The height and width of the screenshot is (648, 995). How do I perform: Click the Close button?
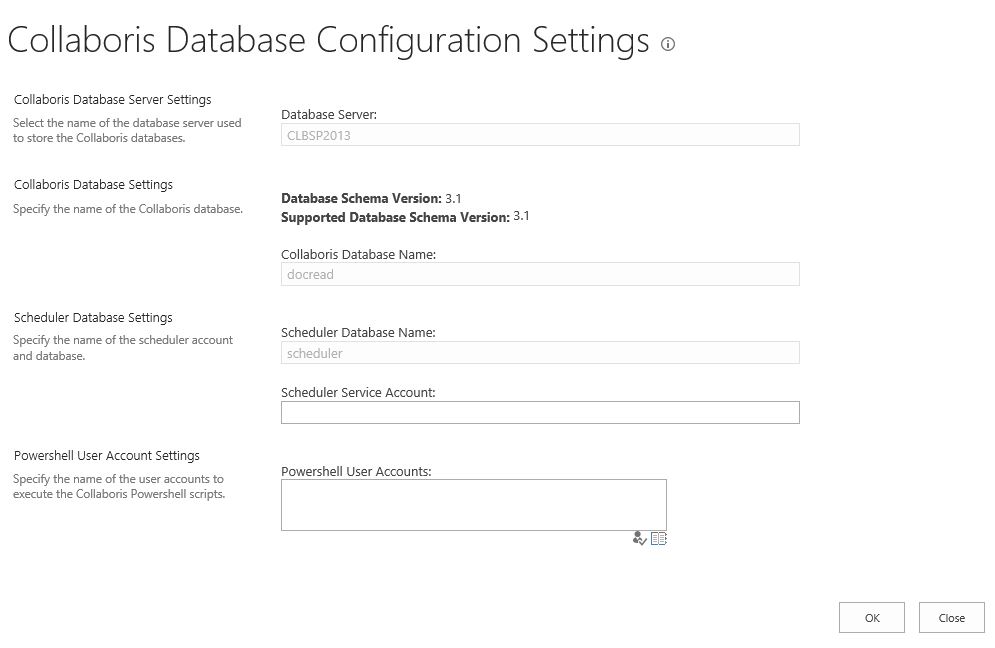pyautogui.click(x=950, y=617)
